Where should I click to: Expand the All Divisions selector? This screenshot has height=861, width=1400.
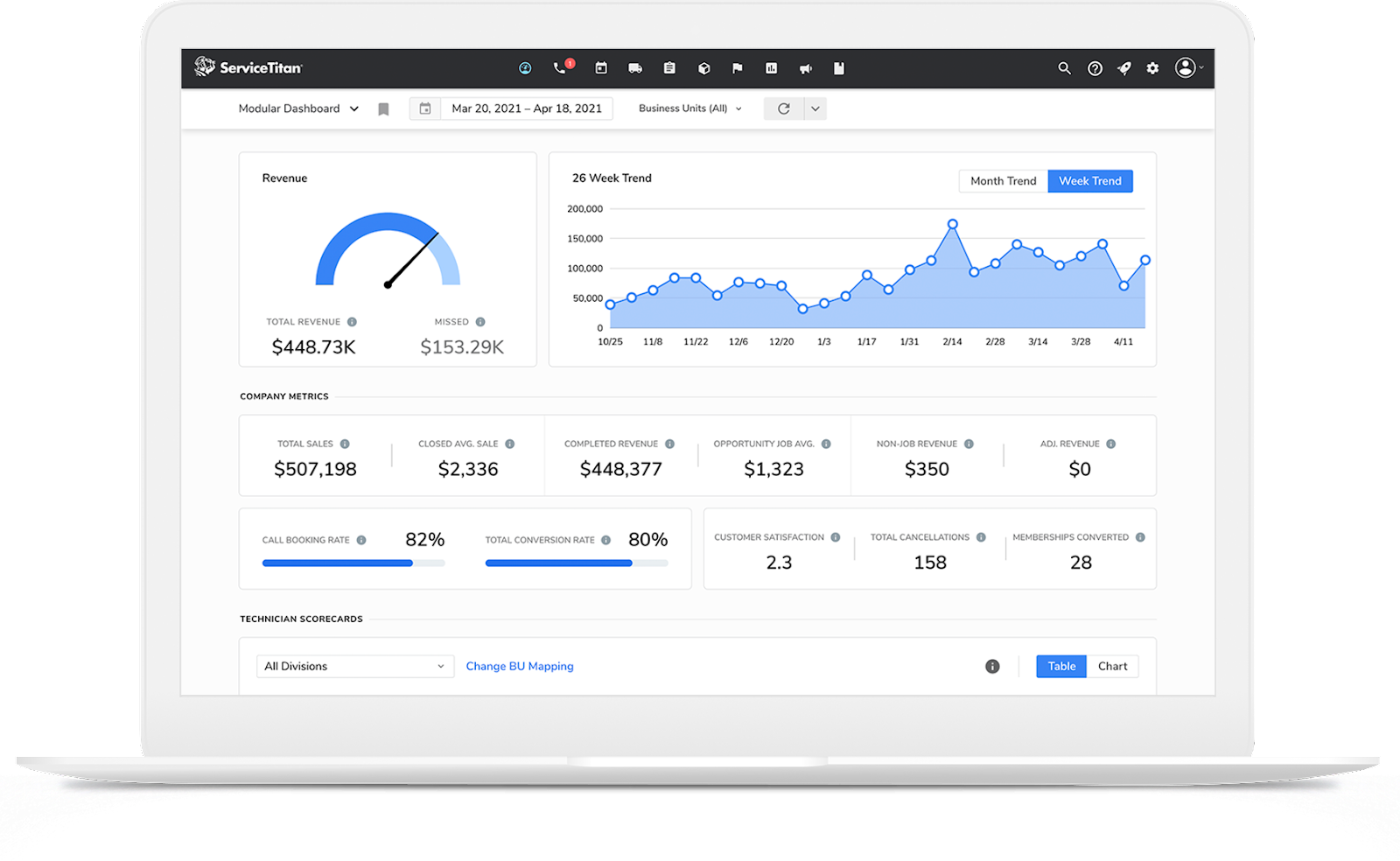(353, 666)
